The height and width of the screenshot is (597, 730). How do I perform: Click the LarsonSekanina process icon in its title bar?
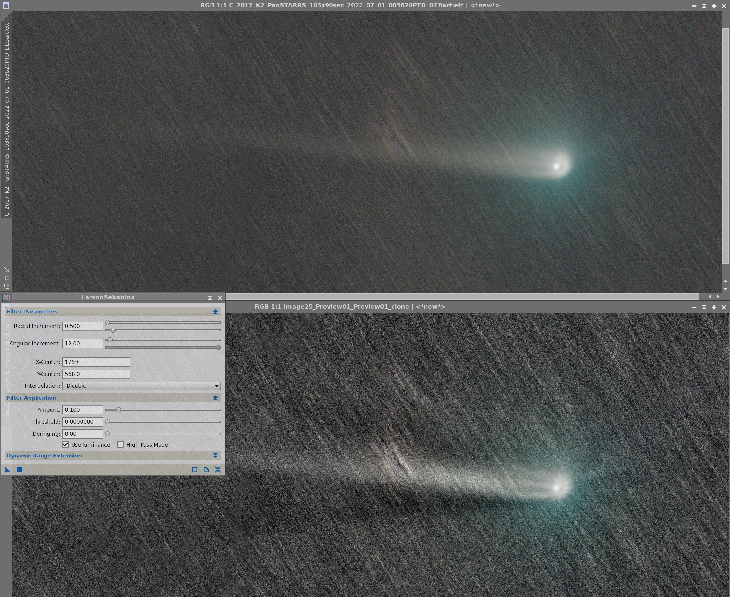[x=5, y=298]
